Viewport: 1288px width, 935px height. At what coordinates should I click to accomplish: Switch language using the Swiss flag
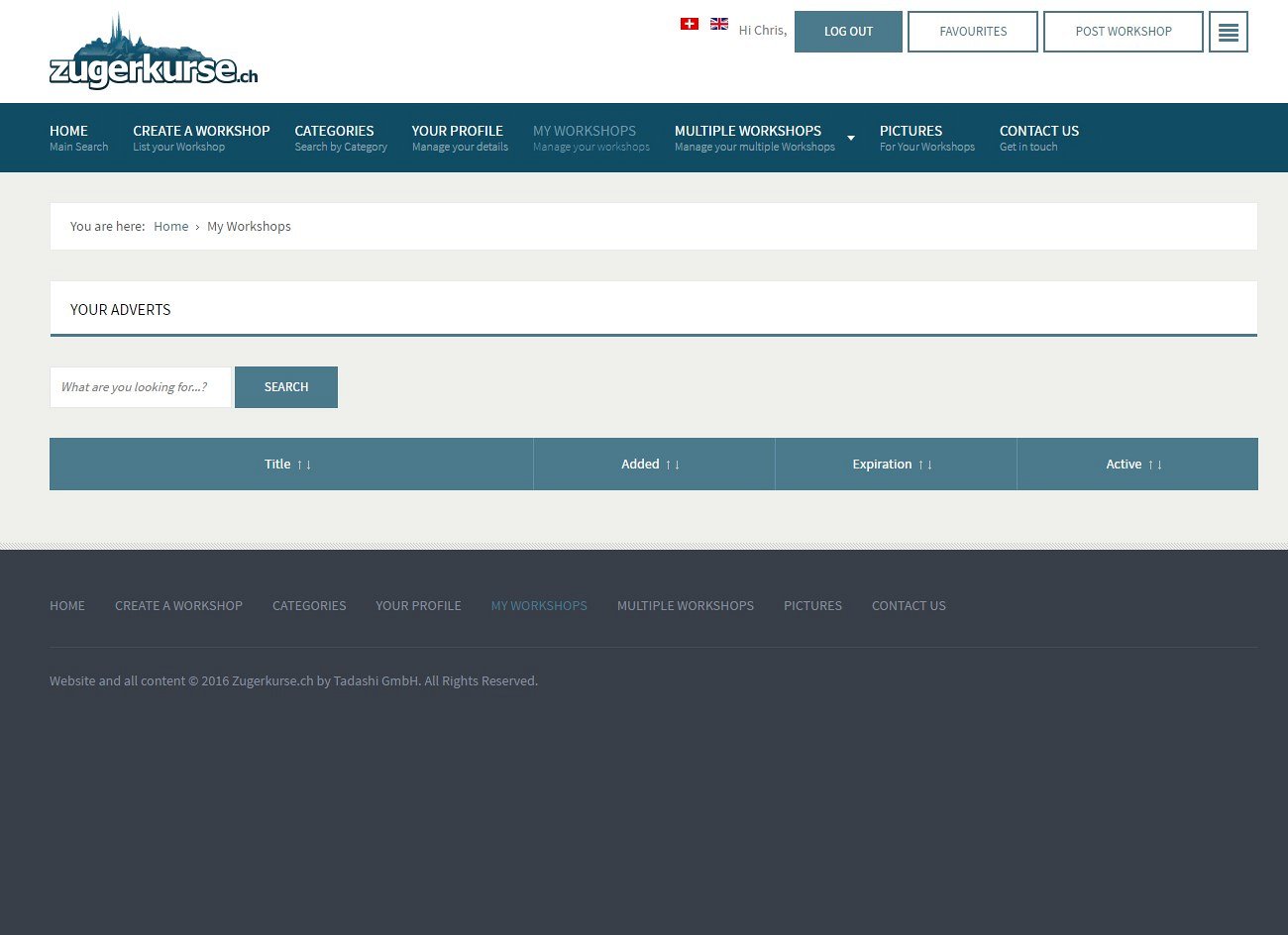(x=690, y=24)
